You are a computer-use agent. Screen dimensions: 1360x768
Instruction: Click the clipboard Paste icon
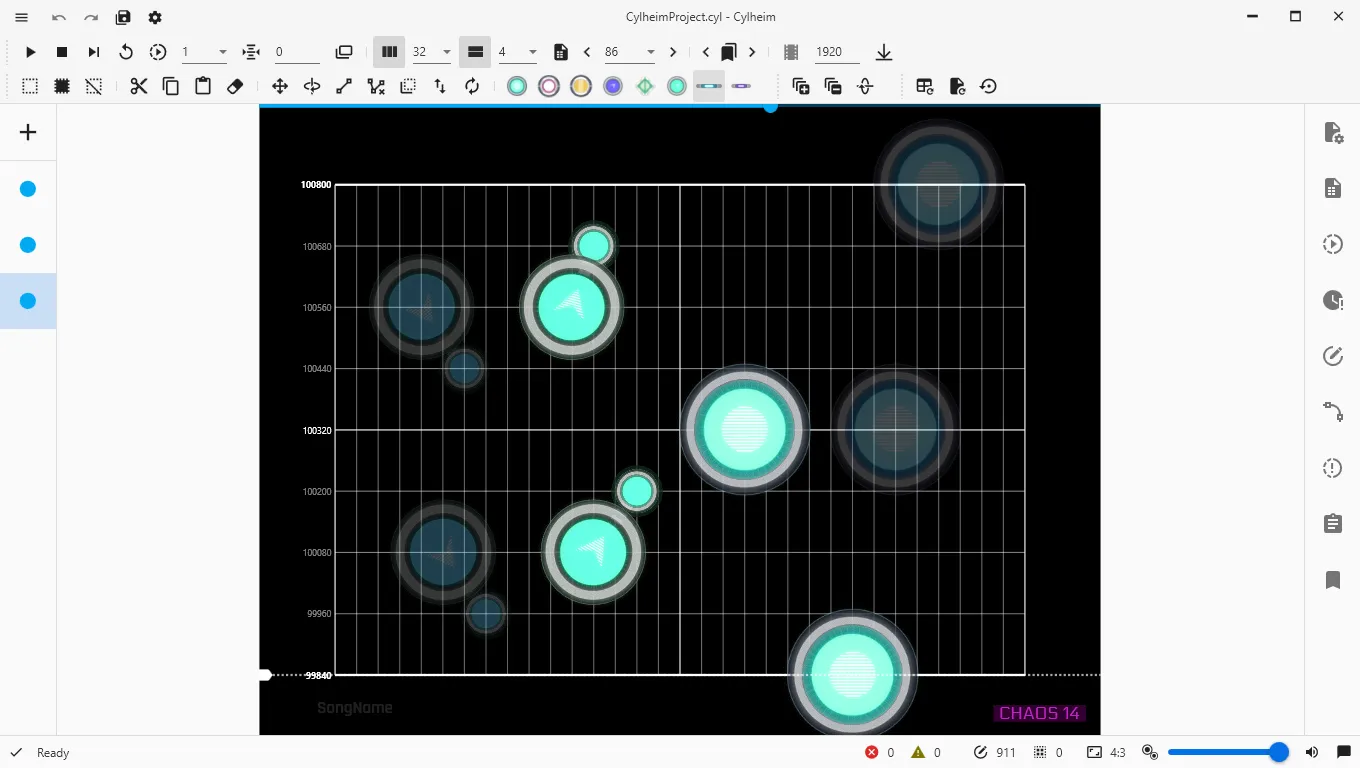coord(203,87)
